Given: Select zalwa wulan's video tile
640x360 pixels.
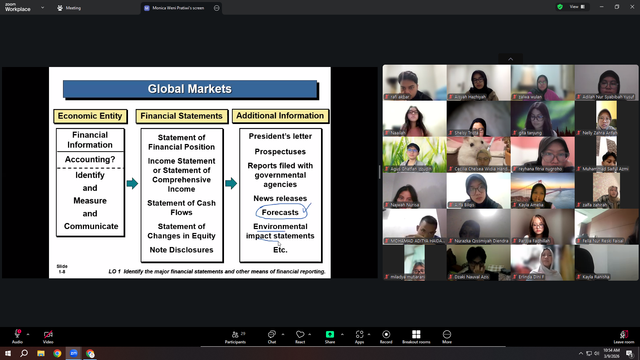Looking at the screenshot, I should click(x=542, y=83).
